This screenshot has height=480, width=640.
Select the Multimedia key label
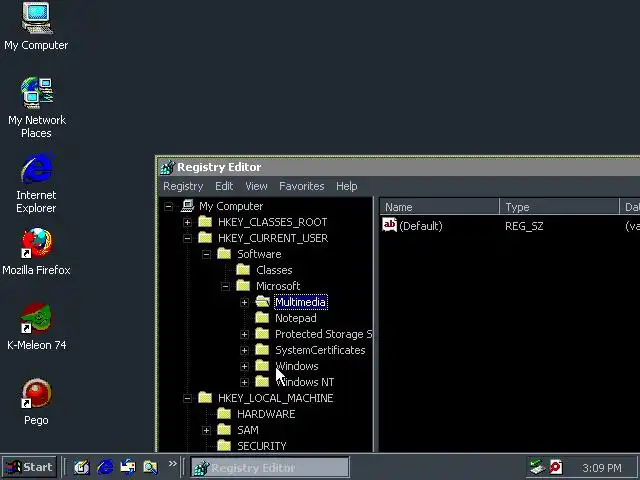[300, 302]
